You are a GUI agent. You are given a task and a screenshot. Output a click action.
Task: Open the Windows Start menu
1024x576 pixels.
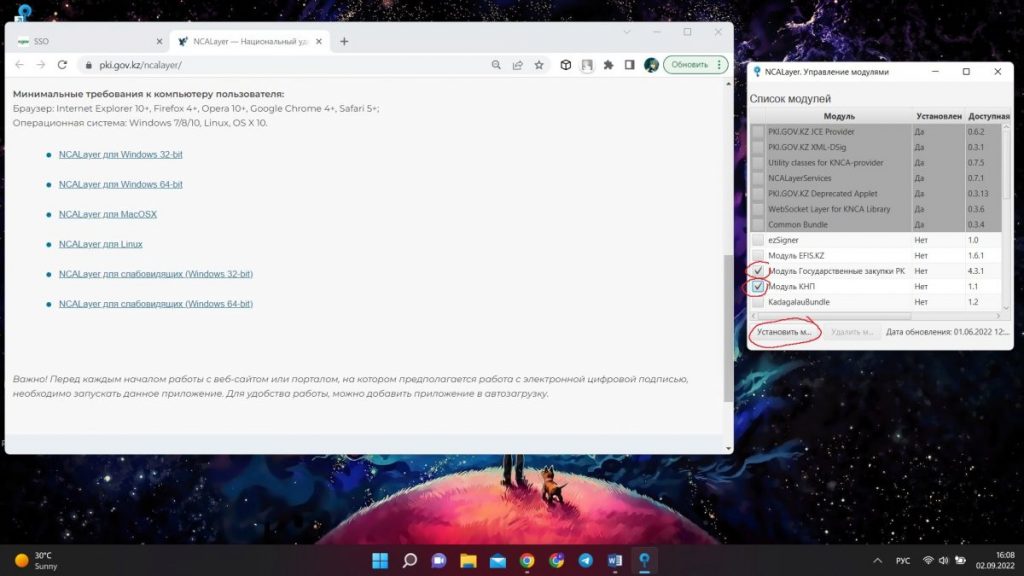tap(380, 560)
